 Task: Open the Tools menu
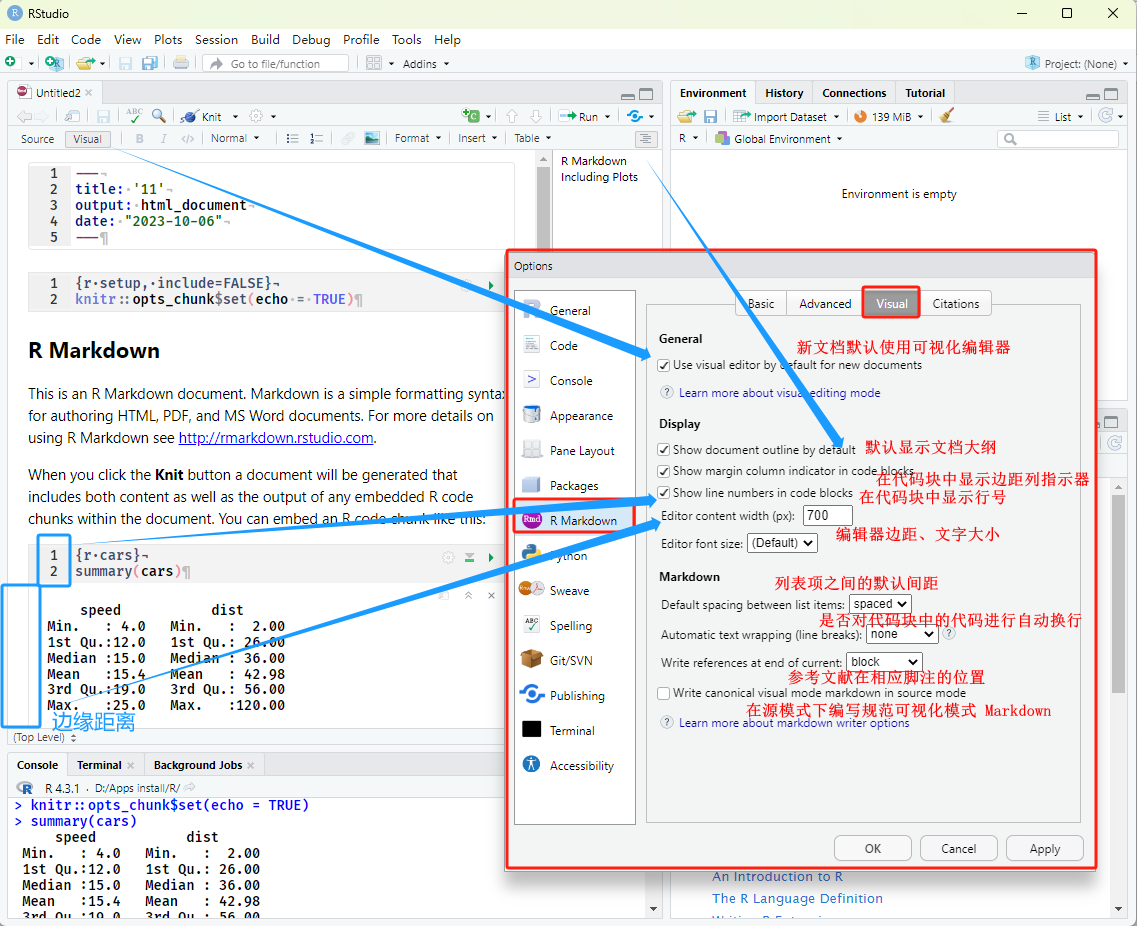point(406,39)
